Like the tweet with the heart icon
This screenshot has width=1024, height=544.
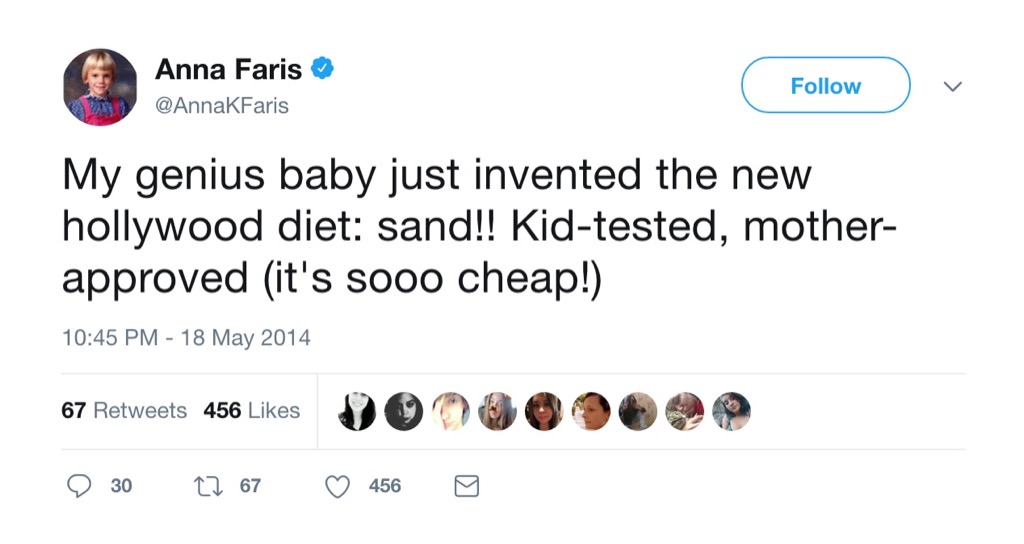coord(339,486)
